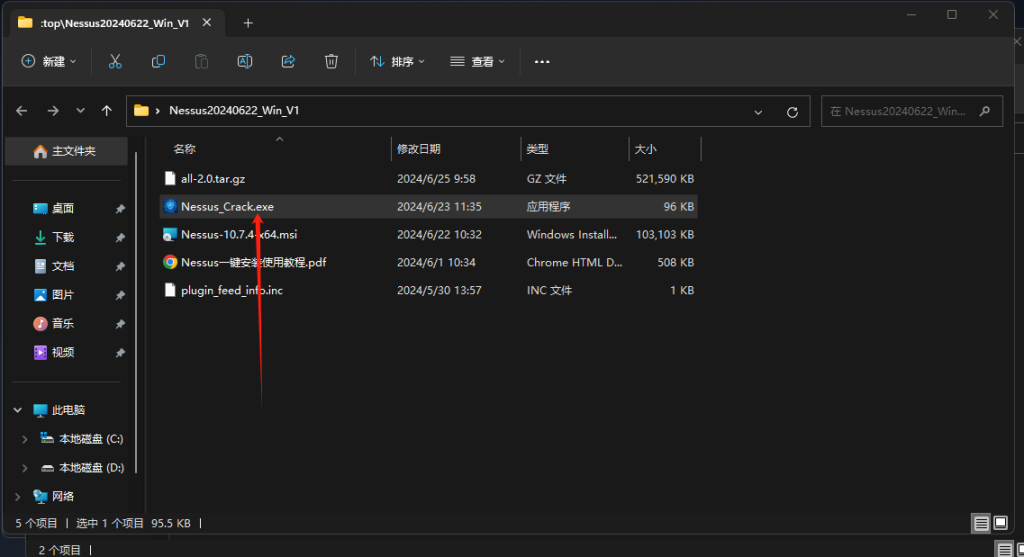Click the navigation pane scrollbar
This screenshot has width=1024, height=557.
click(x=136, y=312)
